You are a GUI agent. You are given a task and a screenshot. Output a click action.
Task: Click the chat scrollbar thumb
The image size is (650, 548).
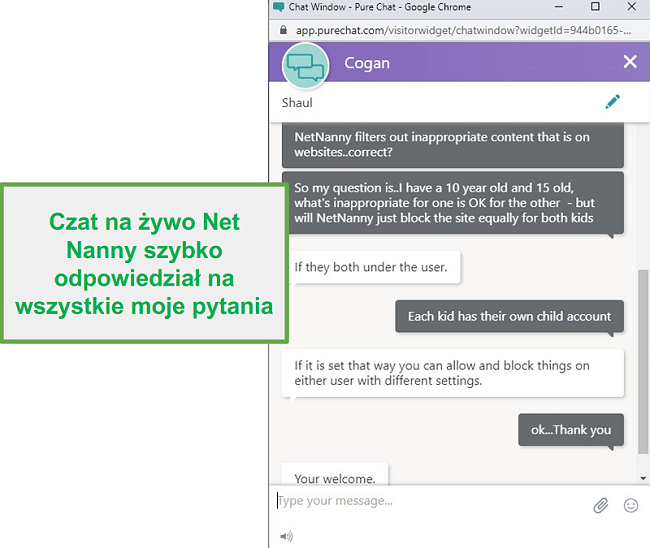click(x=643, y=361)
